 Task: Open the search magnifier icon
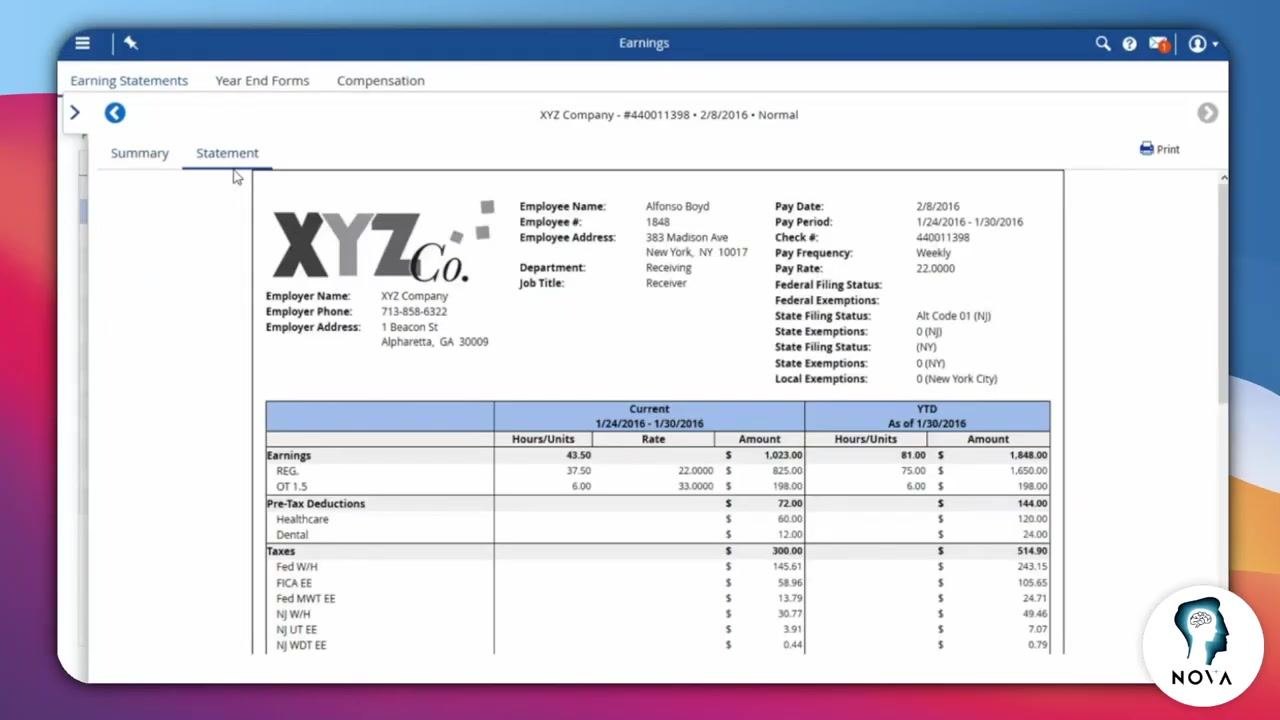(x=1103, y=43)
